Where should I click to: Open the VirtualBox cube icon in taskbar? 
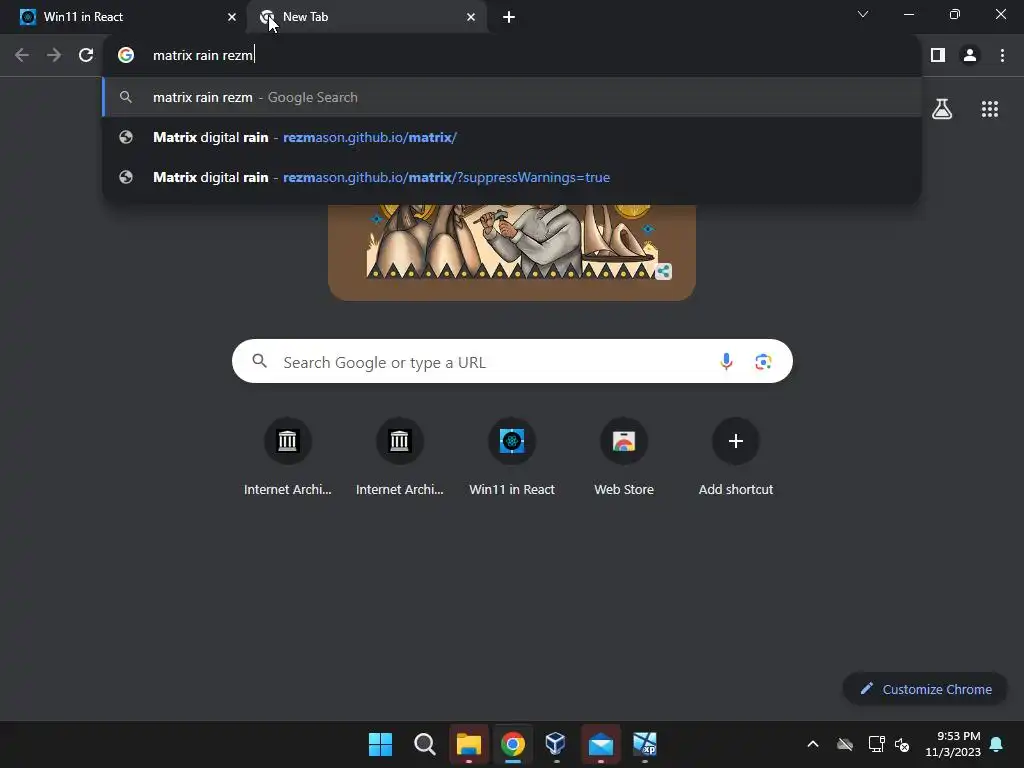click(556, 744)
